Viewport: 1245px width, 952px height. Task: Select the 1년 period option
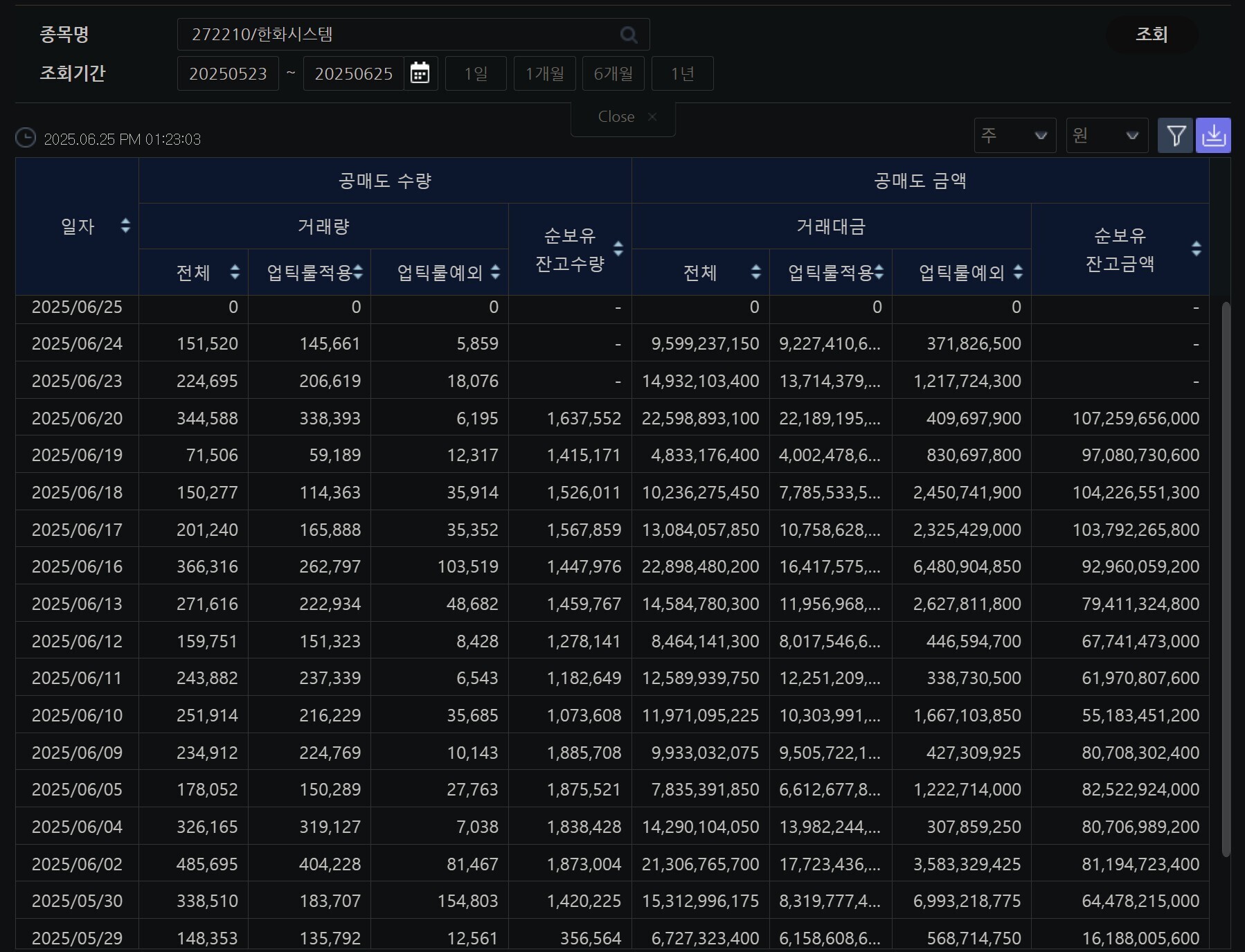(x=682, y=73)
